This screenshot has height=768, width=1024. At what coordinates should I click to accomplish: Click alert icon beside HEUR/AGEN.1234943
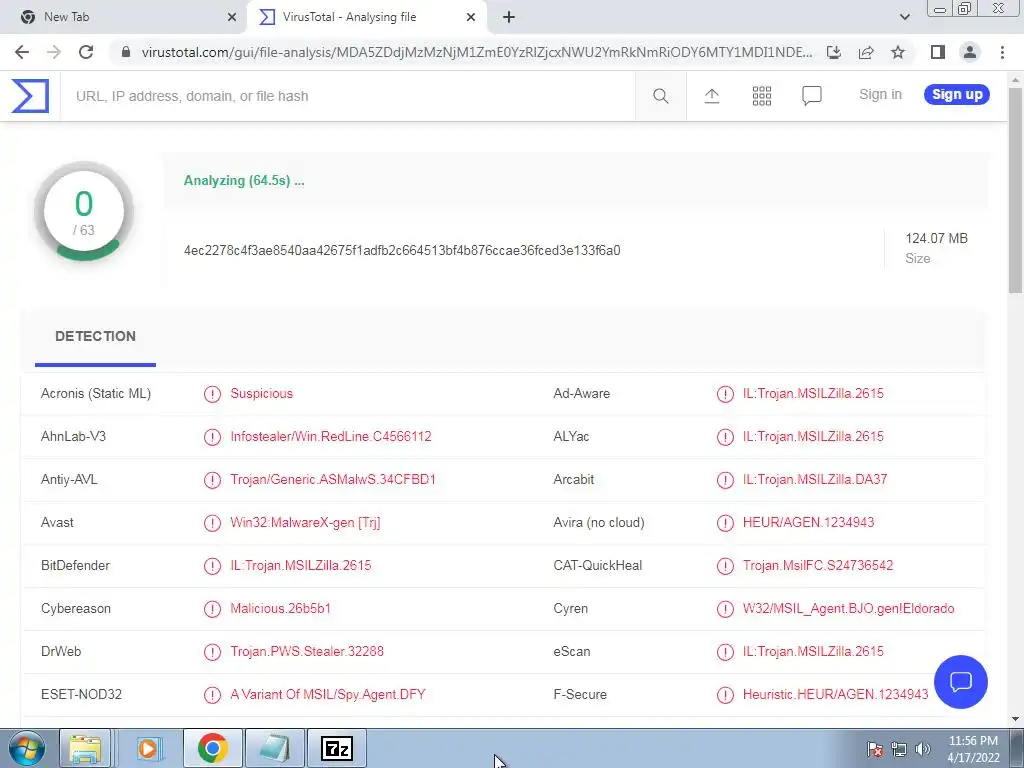(725, 523)
